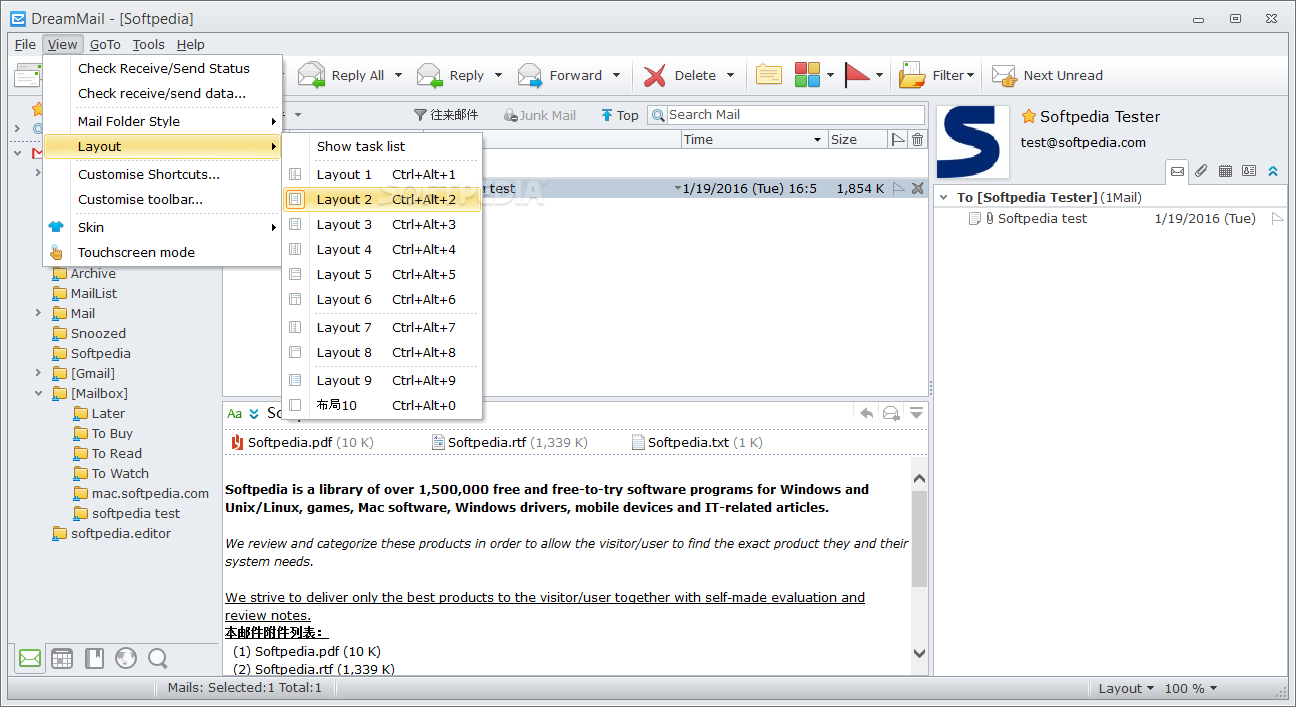
Task: Select Layout 9 option
Action: 382,380
